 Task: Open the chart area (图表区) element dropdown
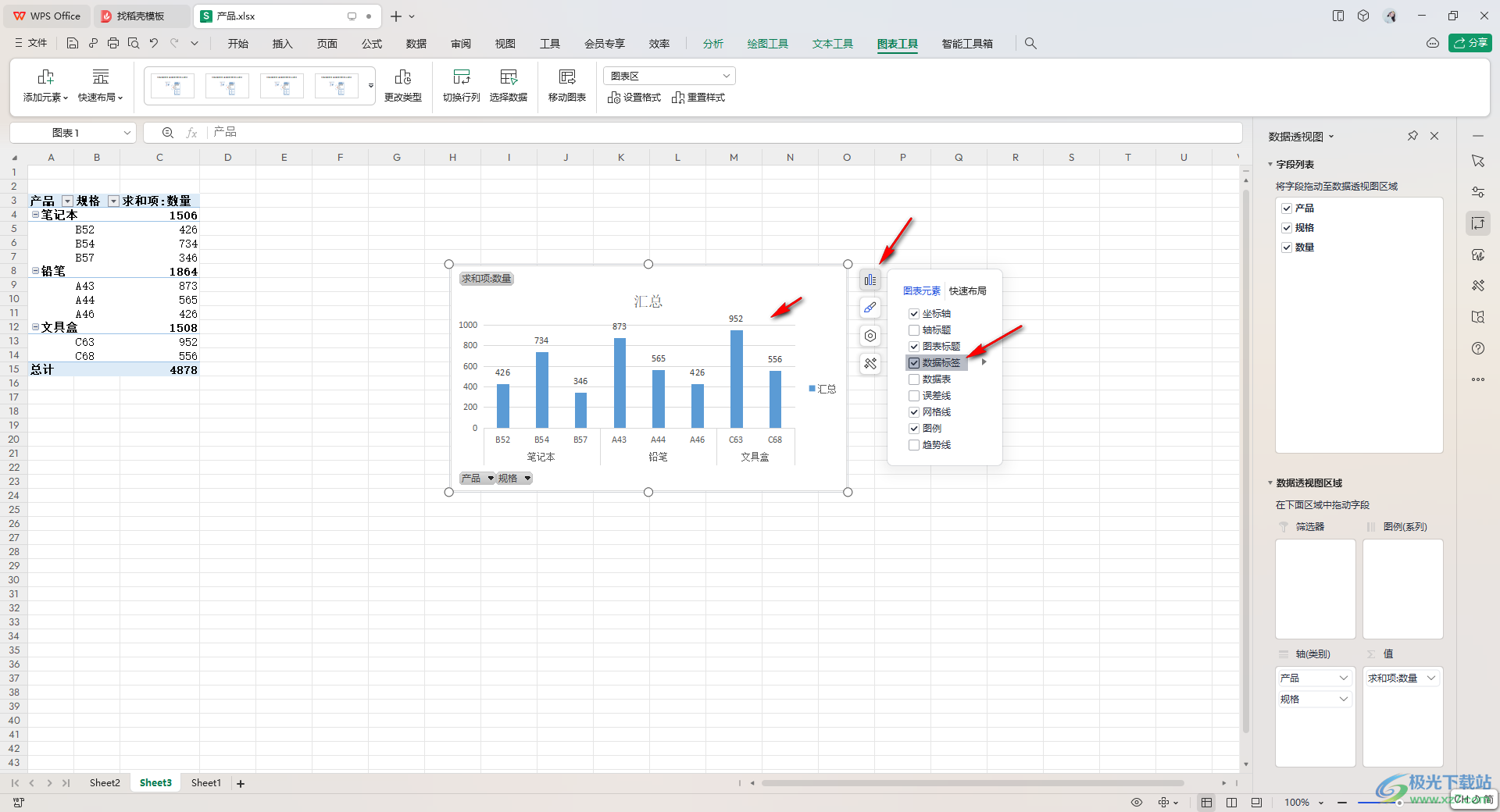(670, 76)
